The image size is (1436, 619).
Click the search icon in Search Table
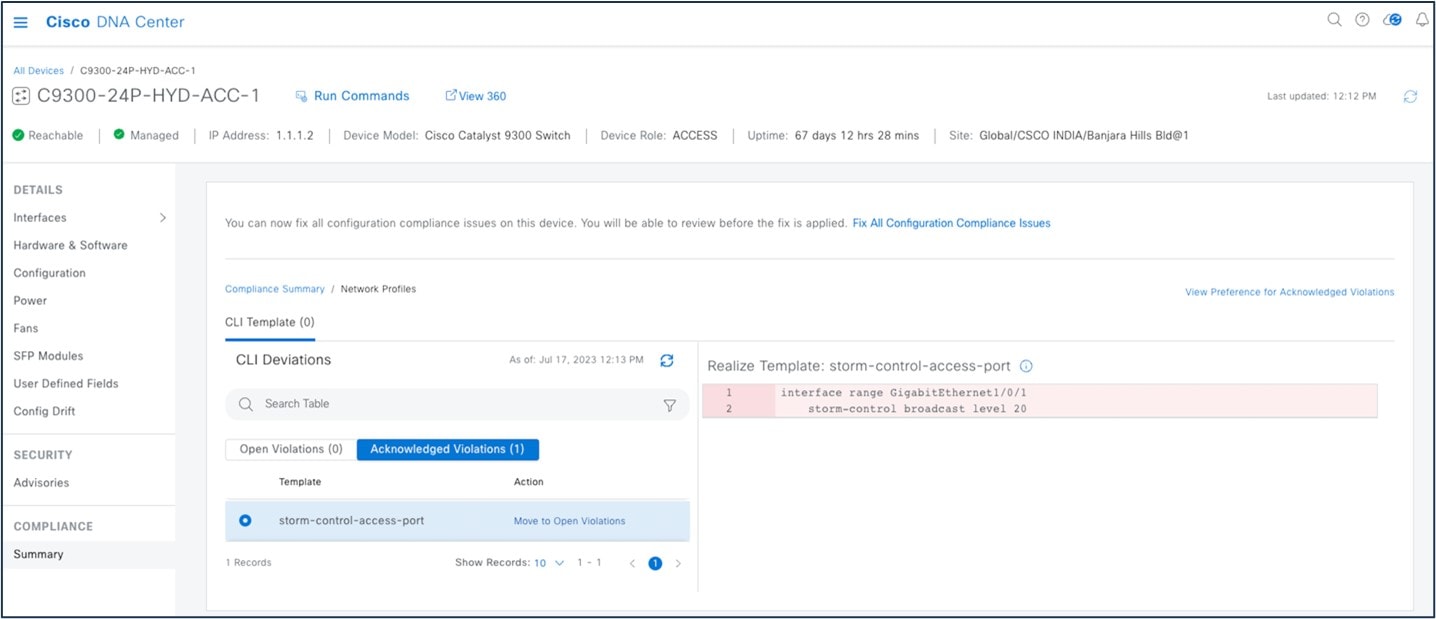coord(246,404)
